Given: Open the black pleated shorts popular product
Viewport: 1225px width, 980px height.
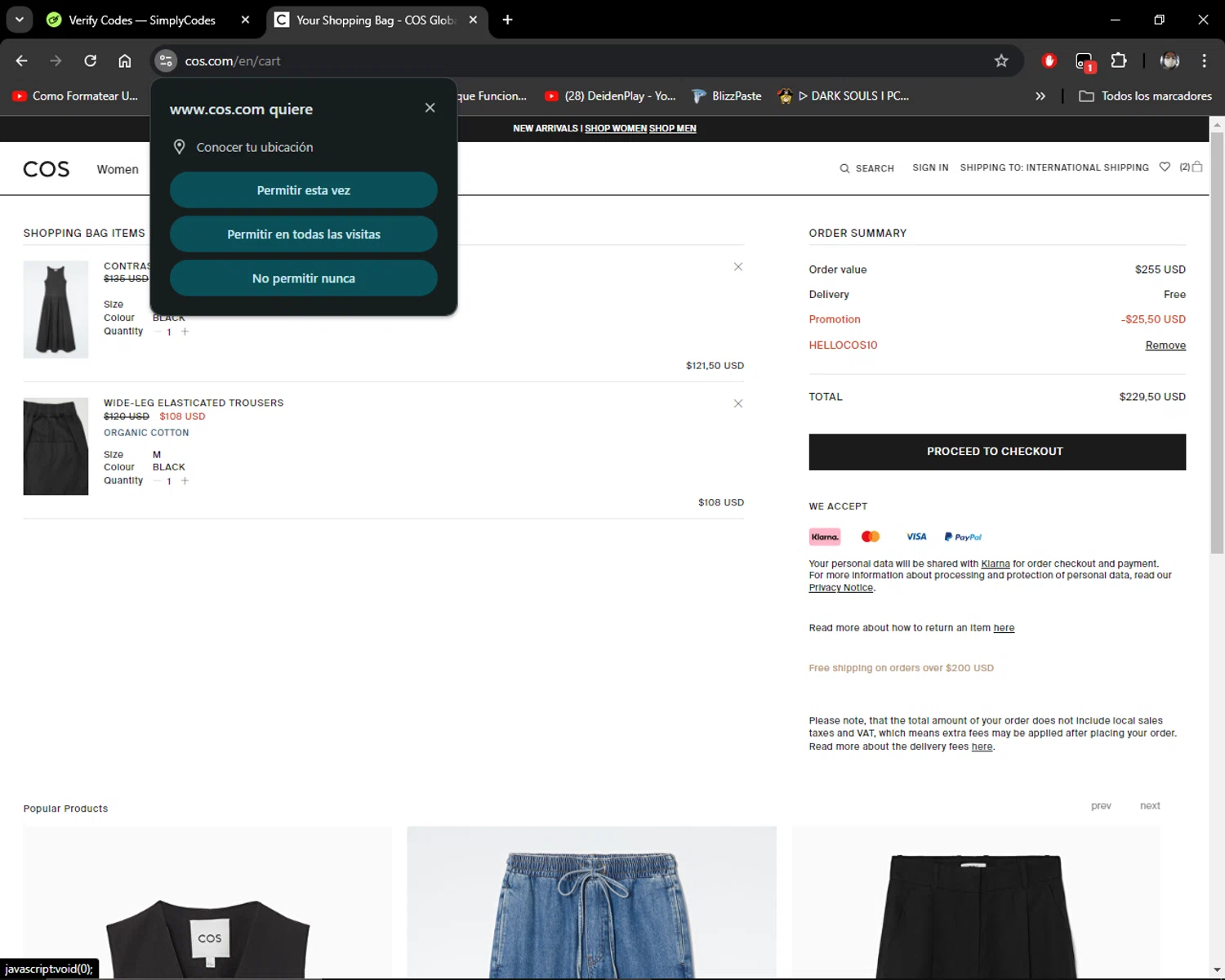Looking at the screenshot, I should pyautogui.click(x=976, y=902).
